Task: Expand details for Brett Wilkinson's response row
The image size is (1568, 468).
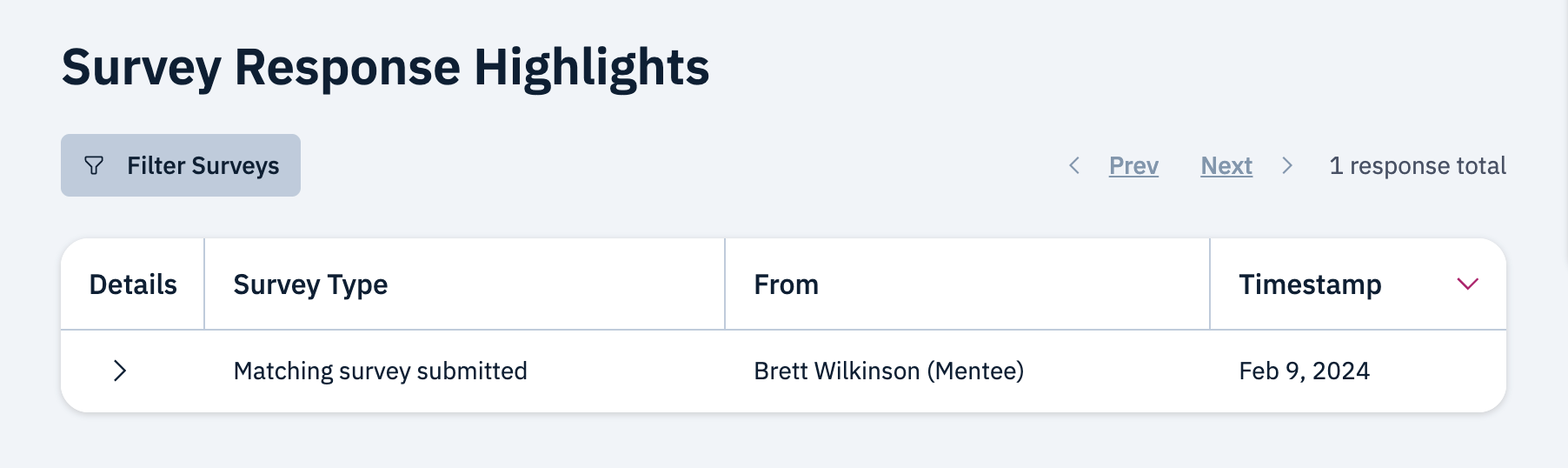Action: tap(120, 371)
